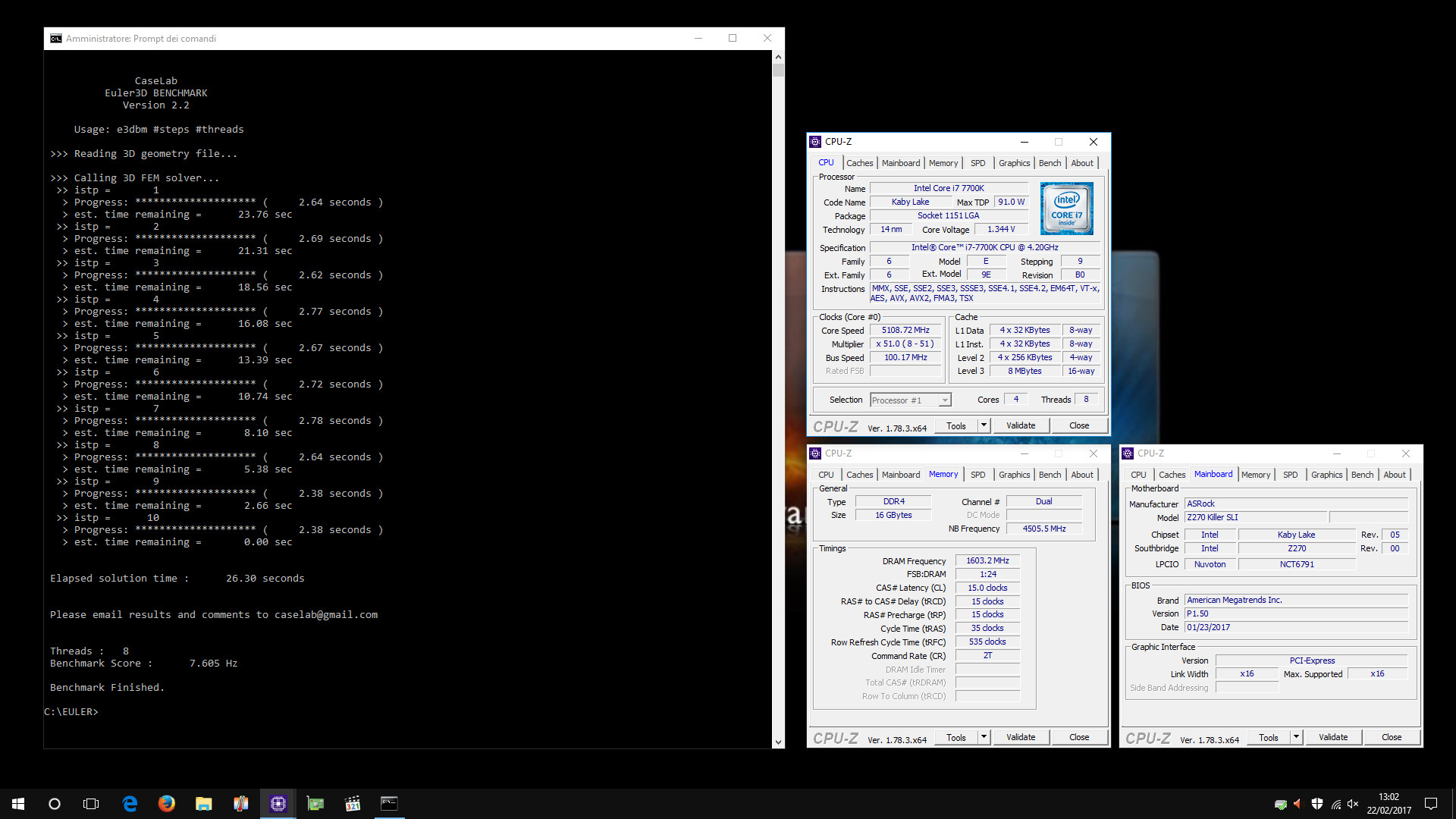Click the Command Prompt title bar icon
1456x819 pixels.
pos(56,39)
